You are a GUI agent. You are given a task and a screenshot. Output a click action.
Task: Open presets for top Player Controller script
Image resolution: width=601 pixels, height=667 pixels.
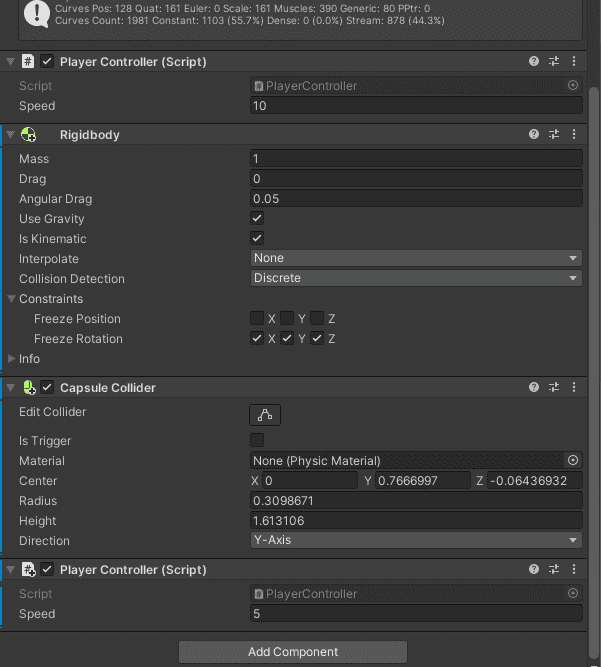[554, 61]
